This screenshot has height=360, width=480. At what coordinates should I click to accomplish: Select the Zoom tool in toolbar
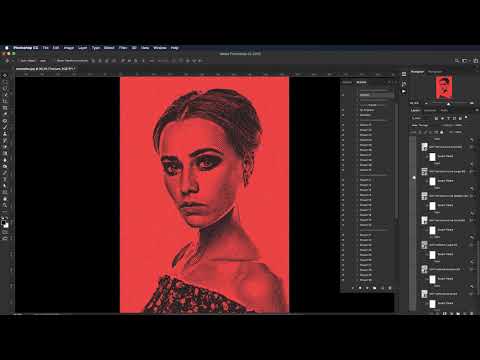tap(5, 205)
